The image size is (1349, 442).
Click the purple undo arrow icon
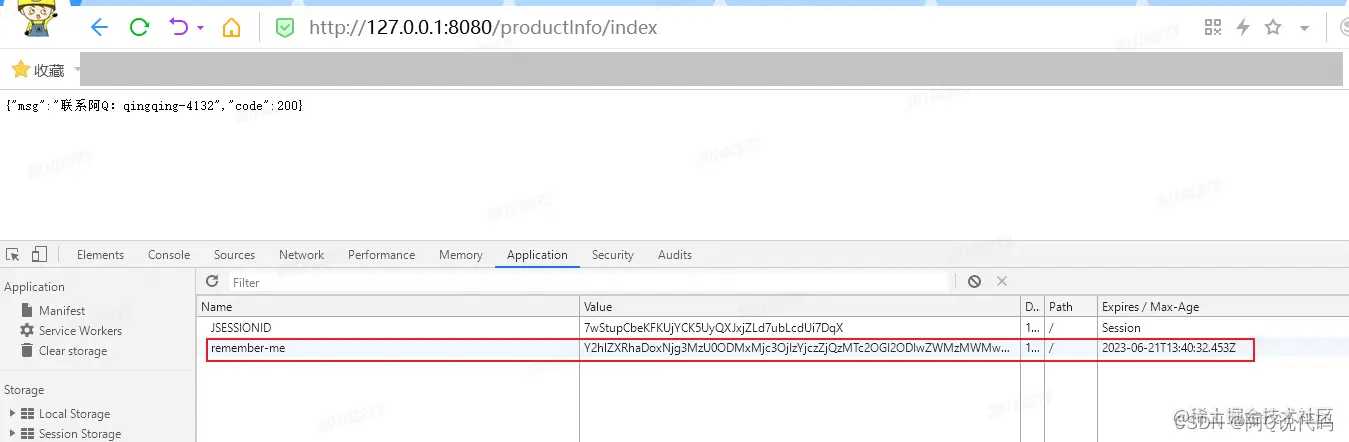tap(180, 27)
